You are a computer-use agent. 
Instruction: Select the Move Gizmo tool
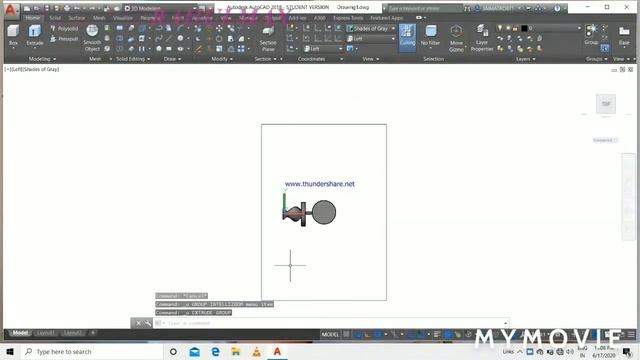(456, 38)
